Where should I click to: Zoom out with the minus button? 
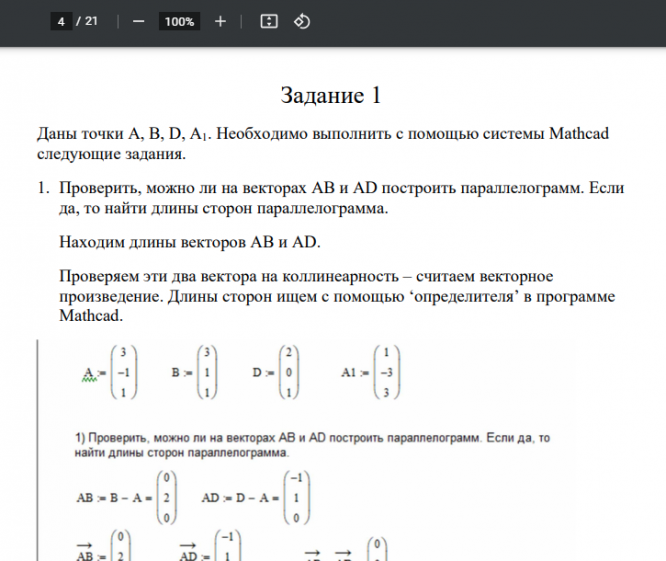pyautogui.click(x=138, y=21)
